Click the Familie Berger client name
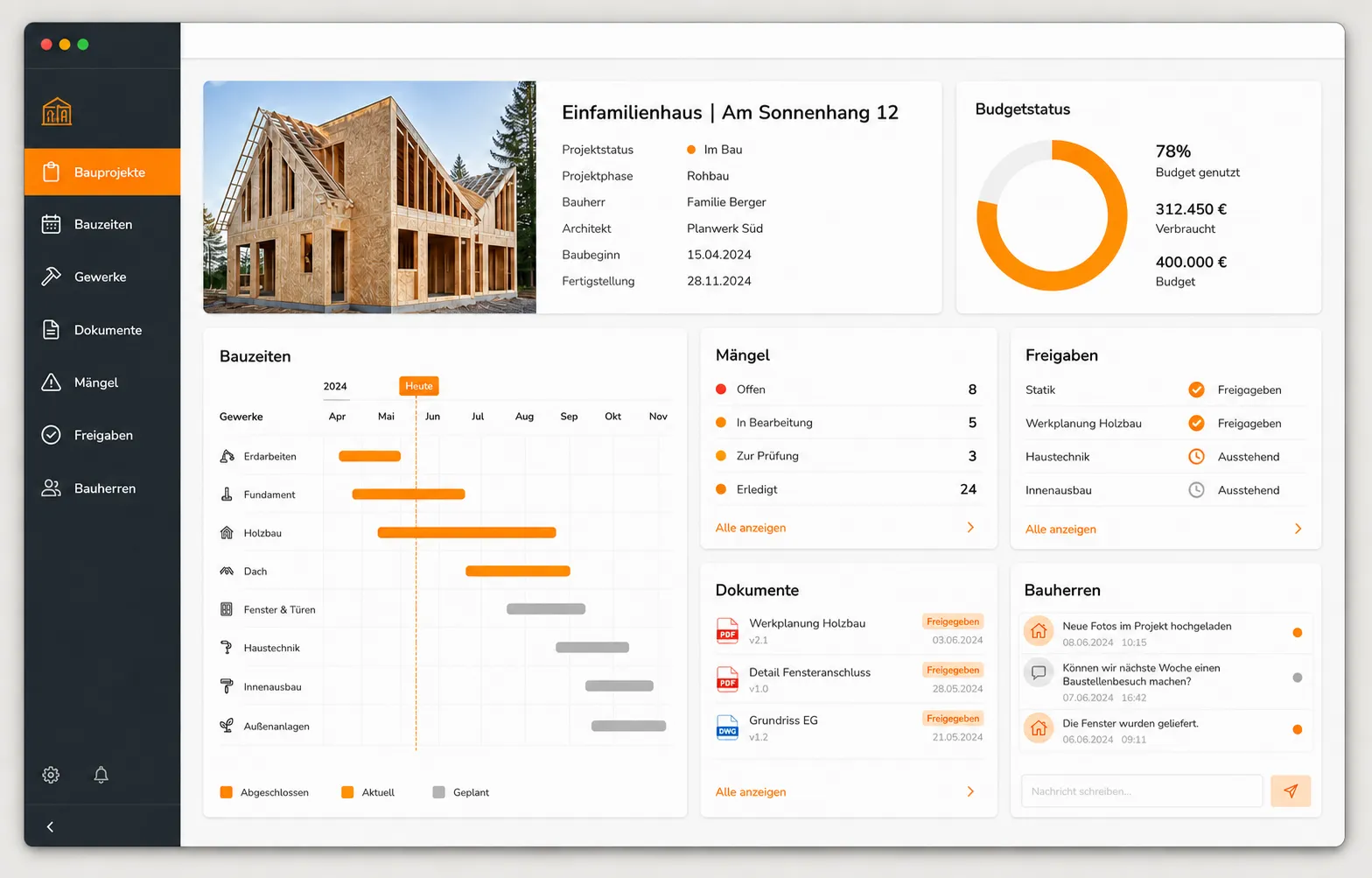1372x878 pixels. click(x=726, y=202)
